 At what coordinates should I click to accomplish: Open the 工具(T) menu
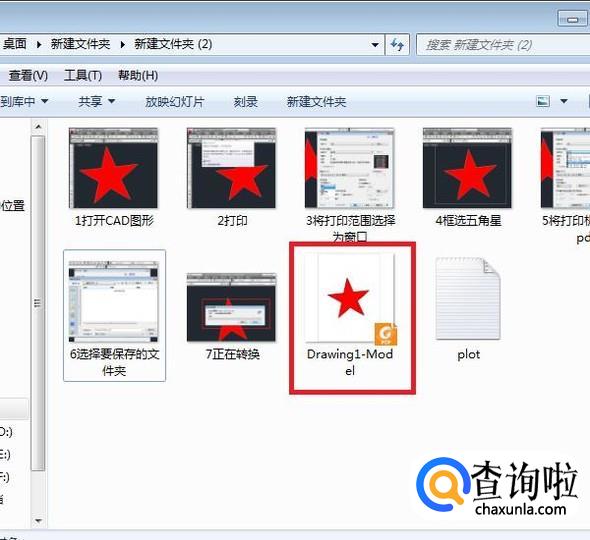click(x=83, y=76)
